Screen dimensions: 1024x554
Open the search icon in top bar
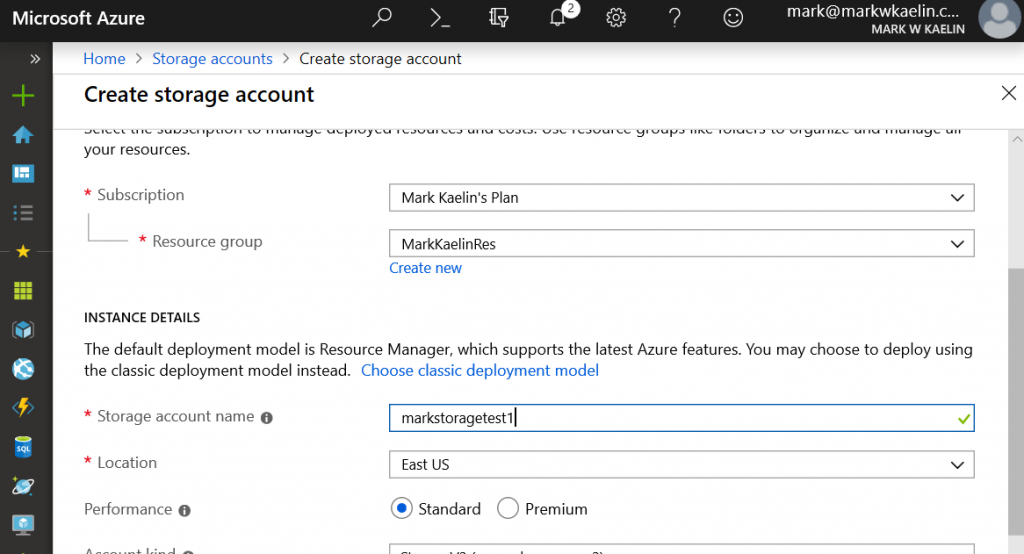381,17
